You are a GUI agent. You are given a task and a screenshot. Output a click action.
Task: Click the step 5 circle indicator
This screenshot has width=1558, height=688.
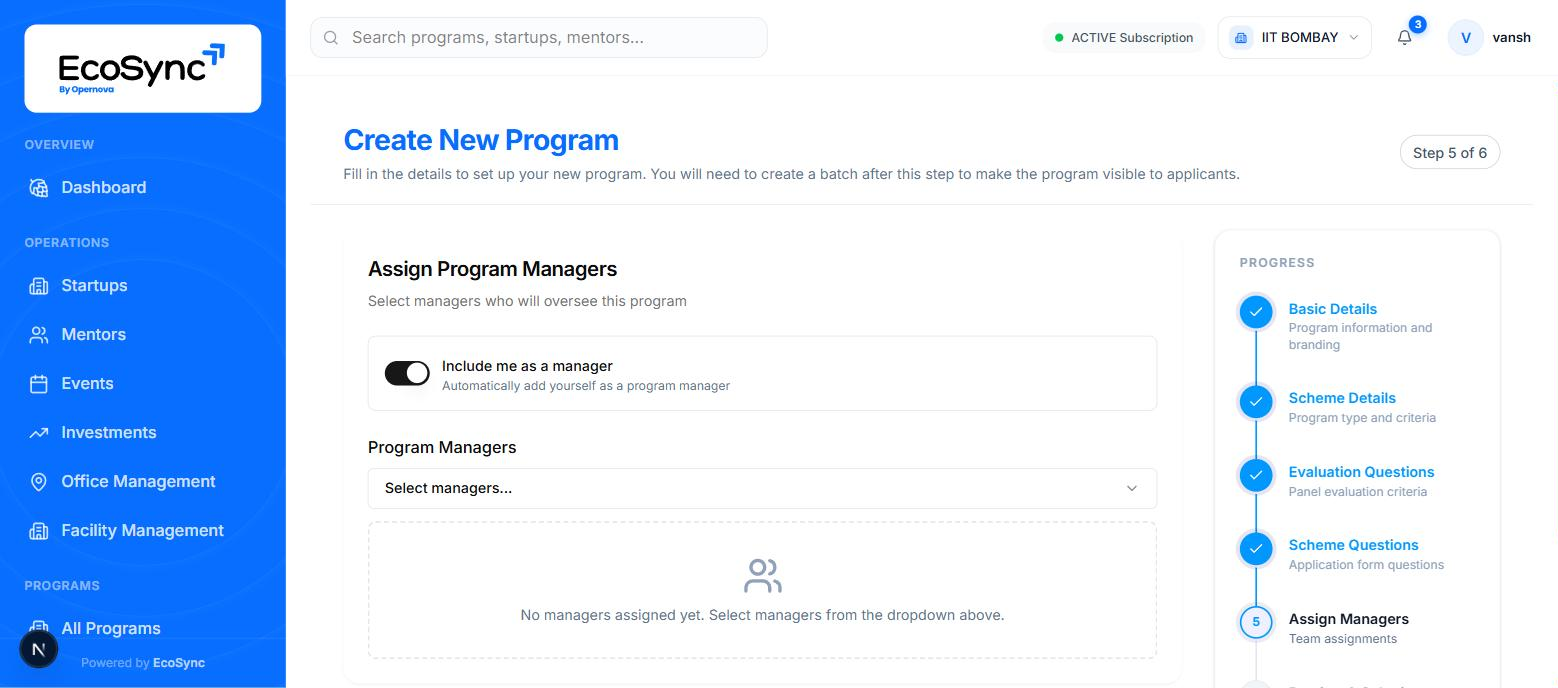(1256, 622)
